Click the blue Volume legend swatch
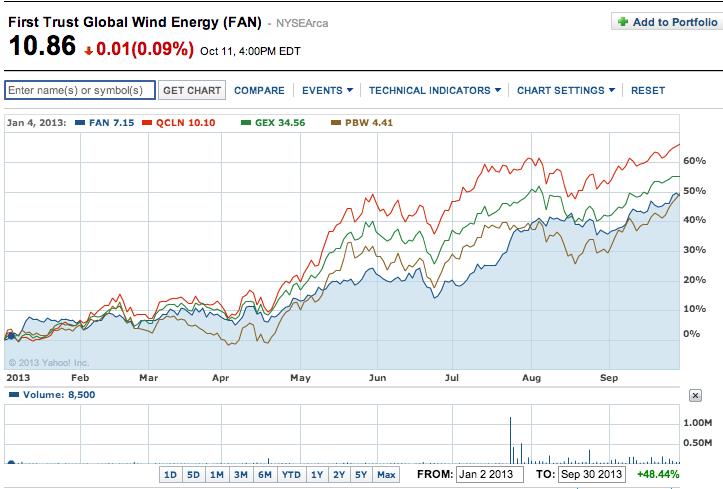 pyautogui.click(x=14, y=395)
